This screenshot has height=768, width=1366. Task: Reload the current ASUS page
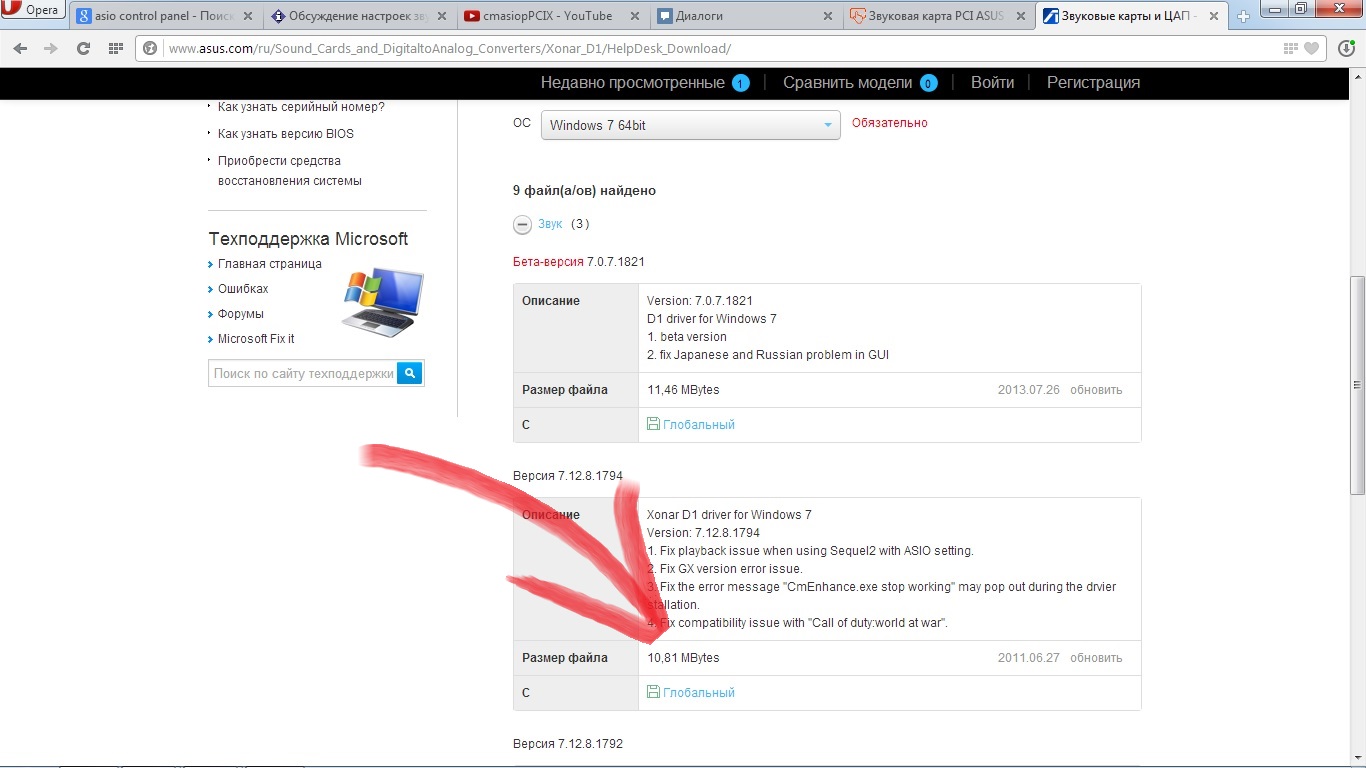click(84, 48)
